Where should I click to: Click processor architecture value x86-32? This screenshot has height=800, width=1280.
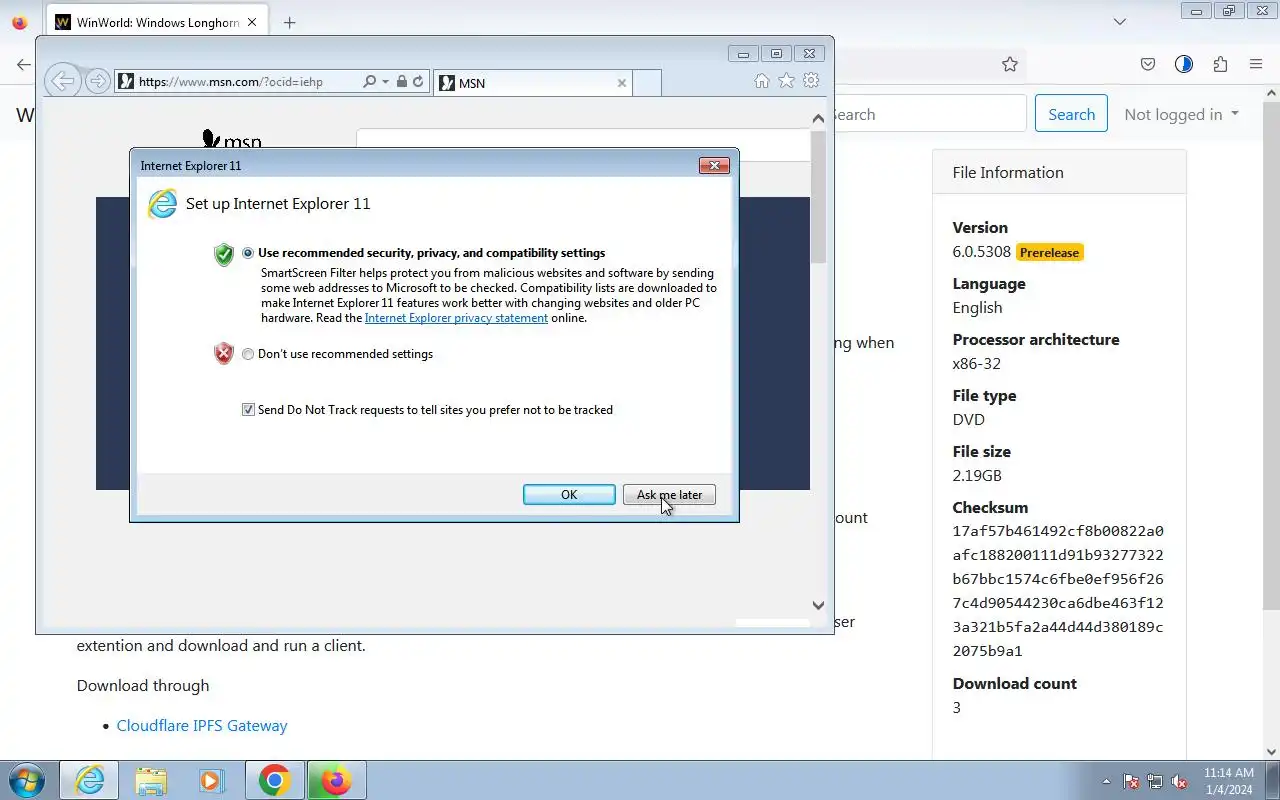click(976, 364)
